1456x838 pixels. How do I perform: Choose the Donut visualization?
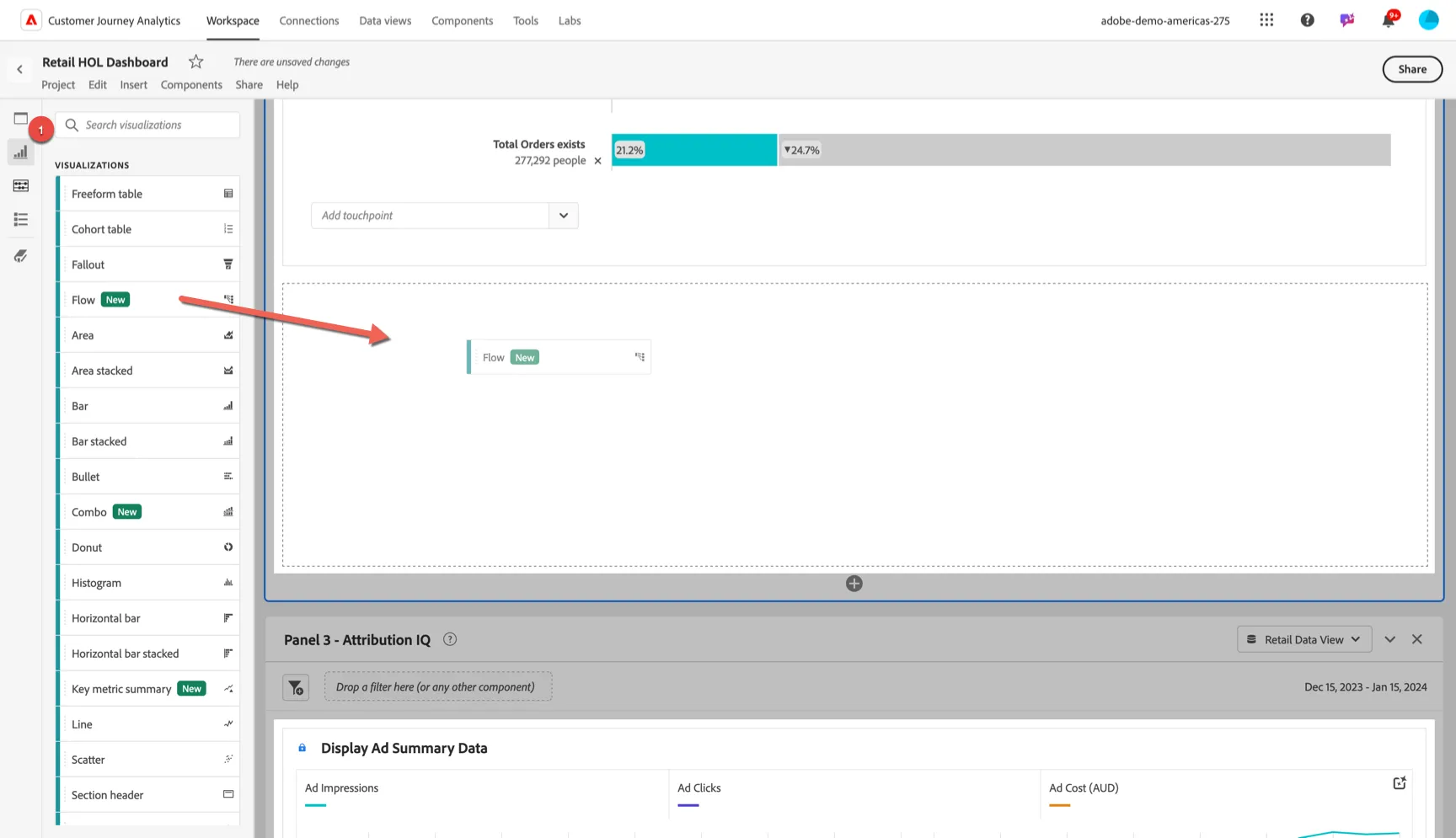[x=148, y=547]
